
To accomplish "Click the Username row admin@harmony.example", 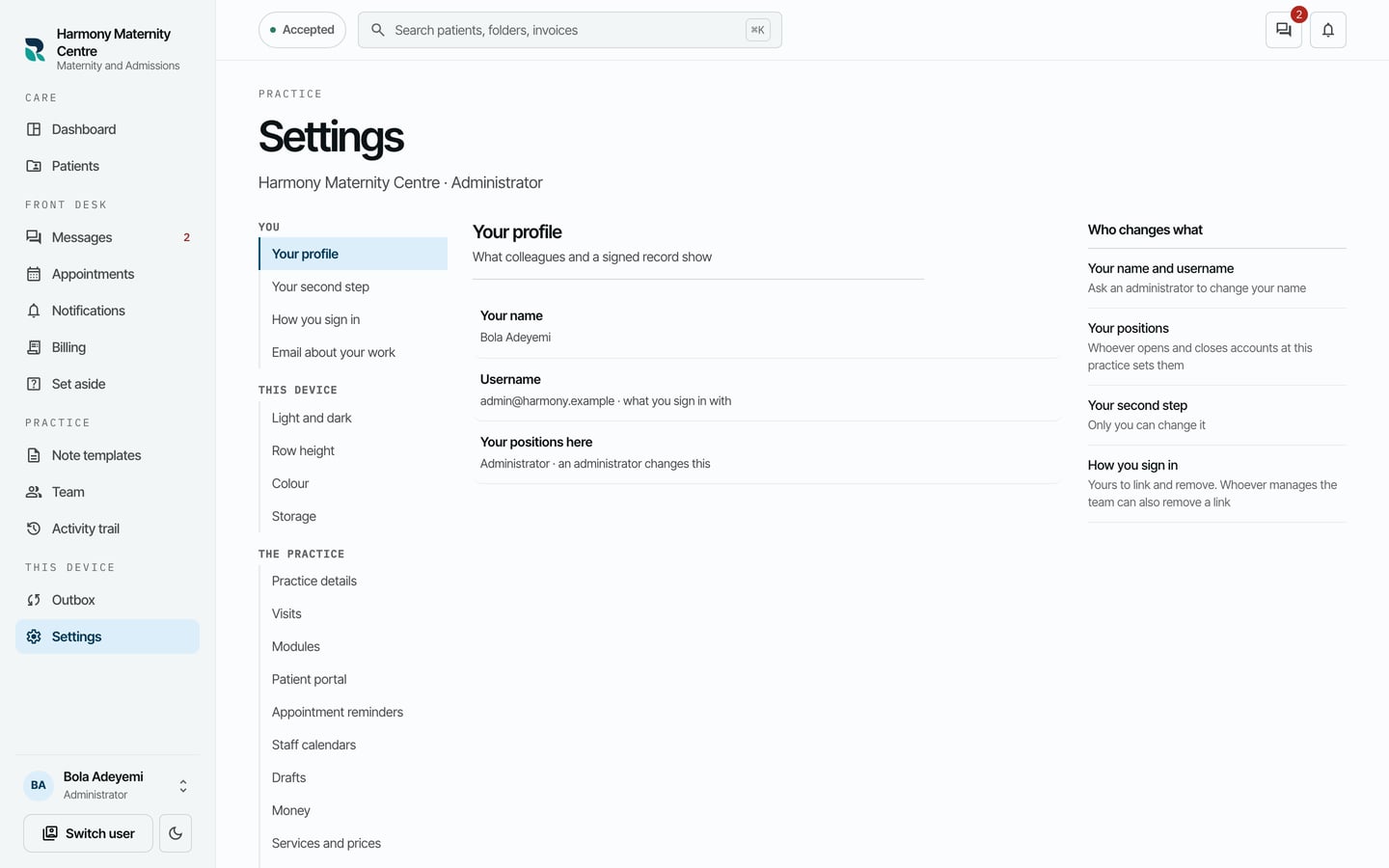I will (767, 390).
